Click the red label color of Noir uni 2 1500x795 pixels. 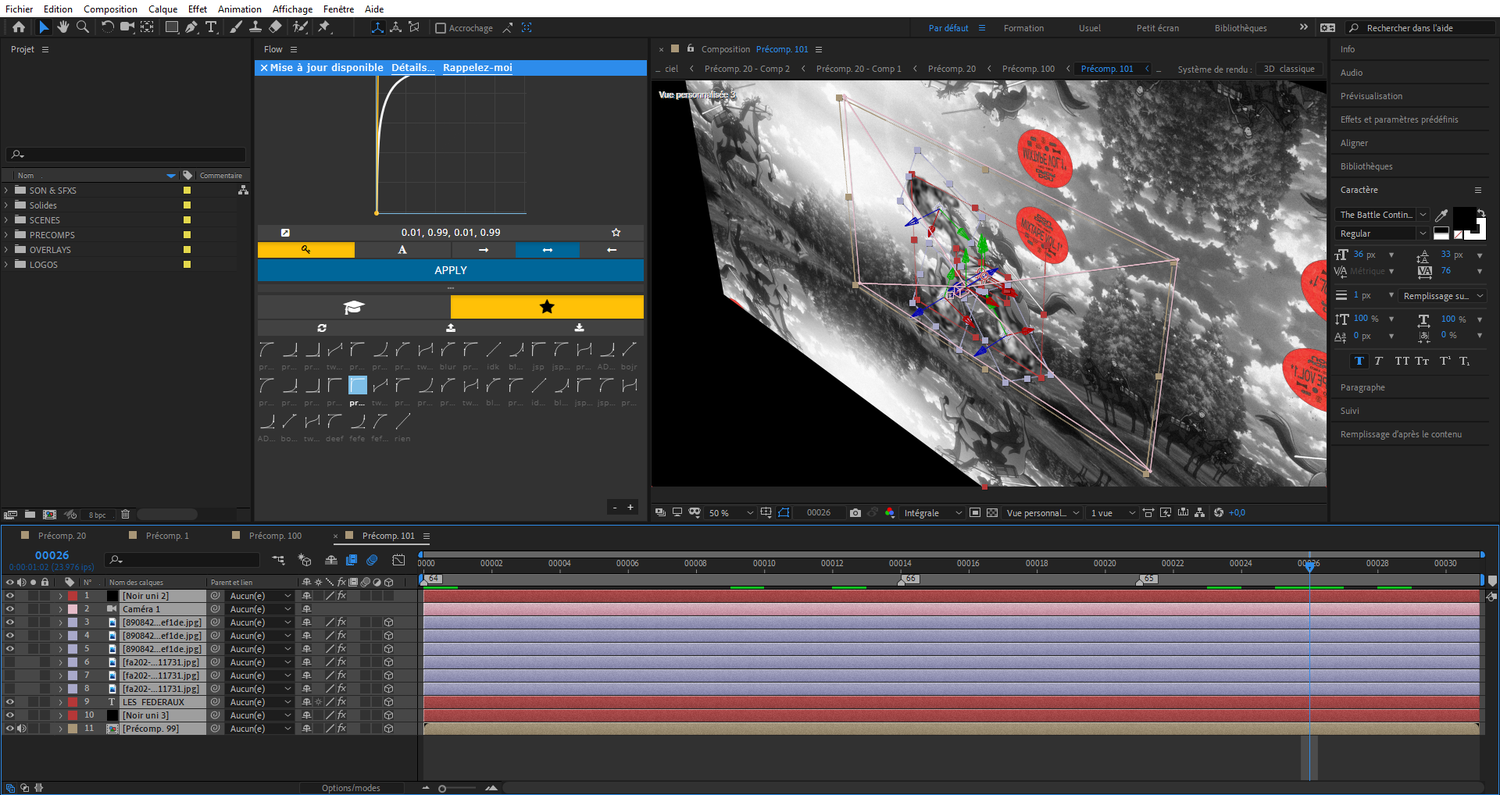[72, 596]
